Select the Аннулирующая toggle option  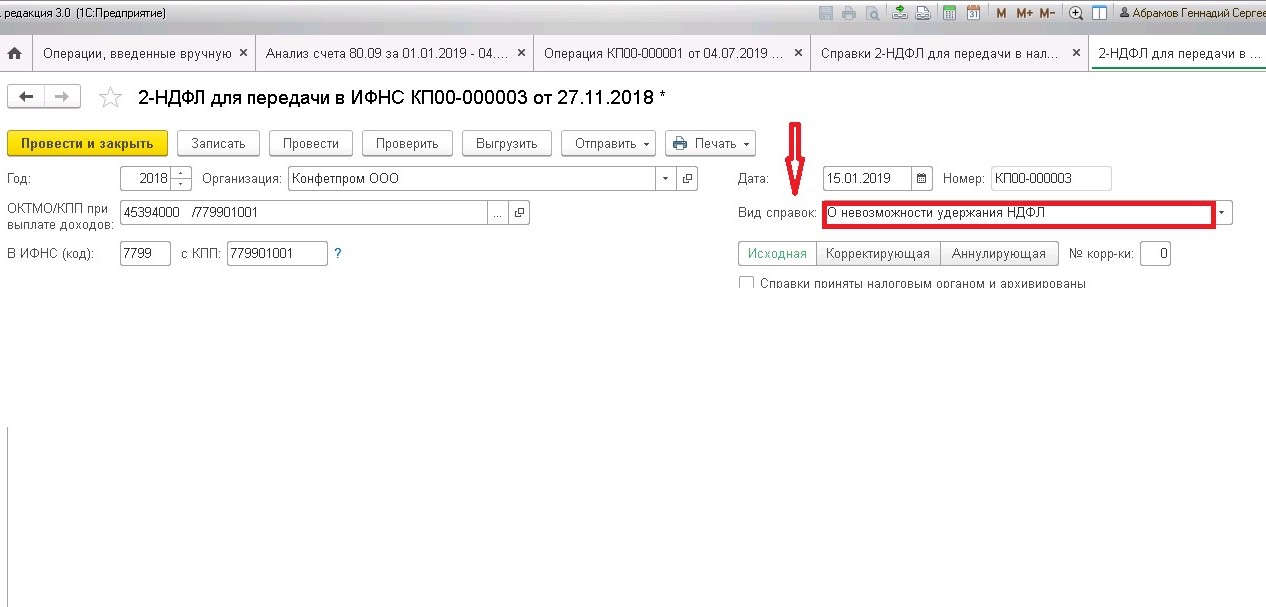point(999,254)
